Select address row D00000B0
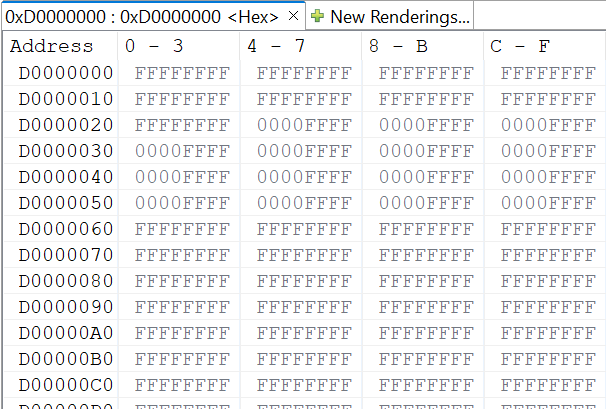 [66, 359]
